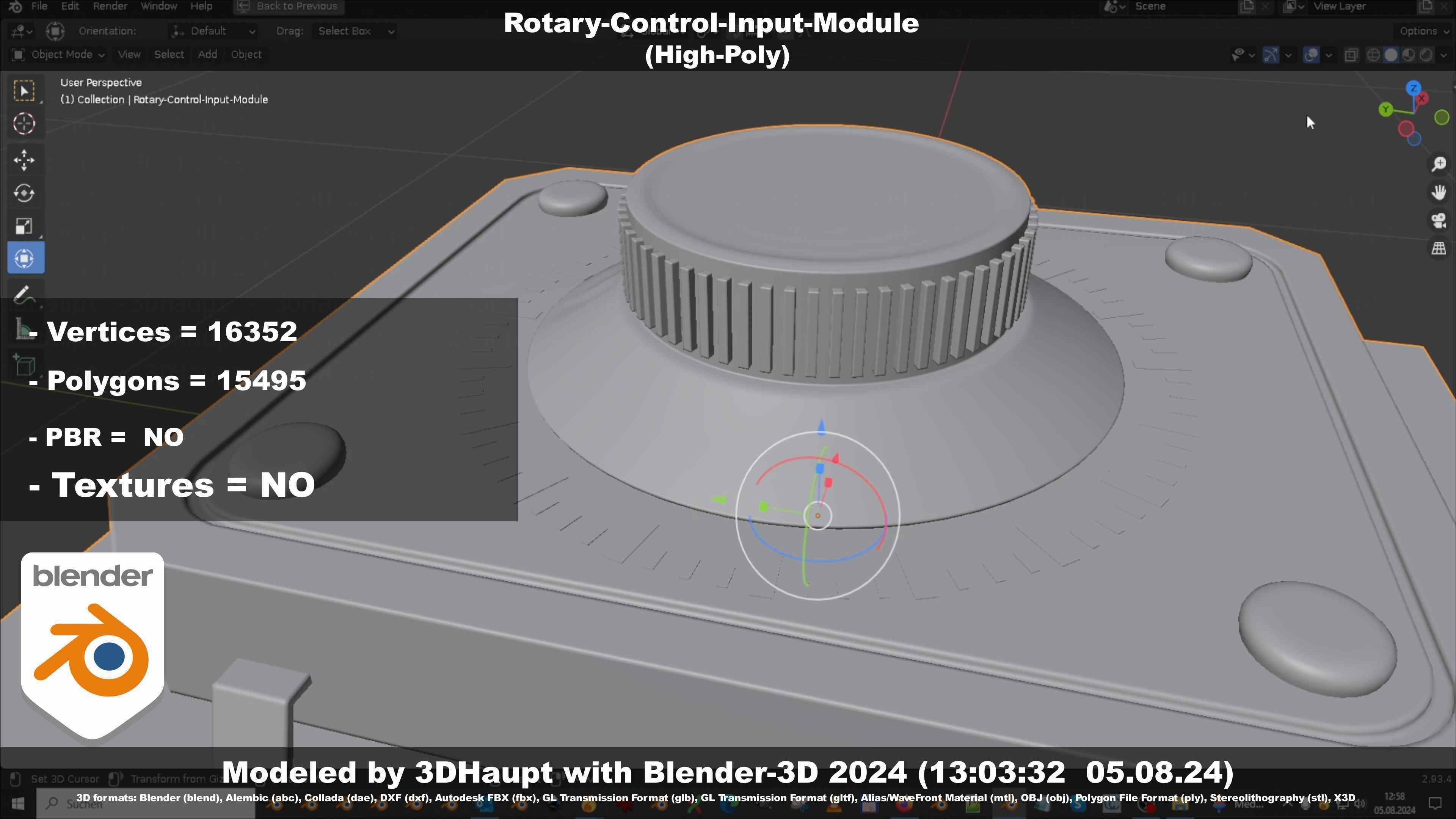Open the Window menu
This screenshot has width=1456, height=819.
pos(159,6)
